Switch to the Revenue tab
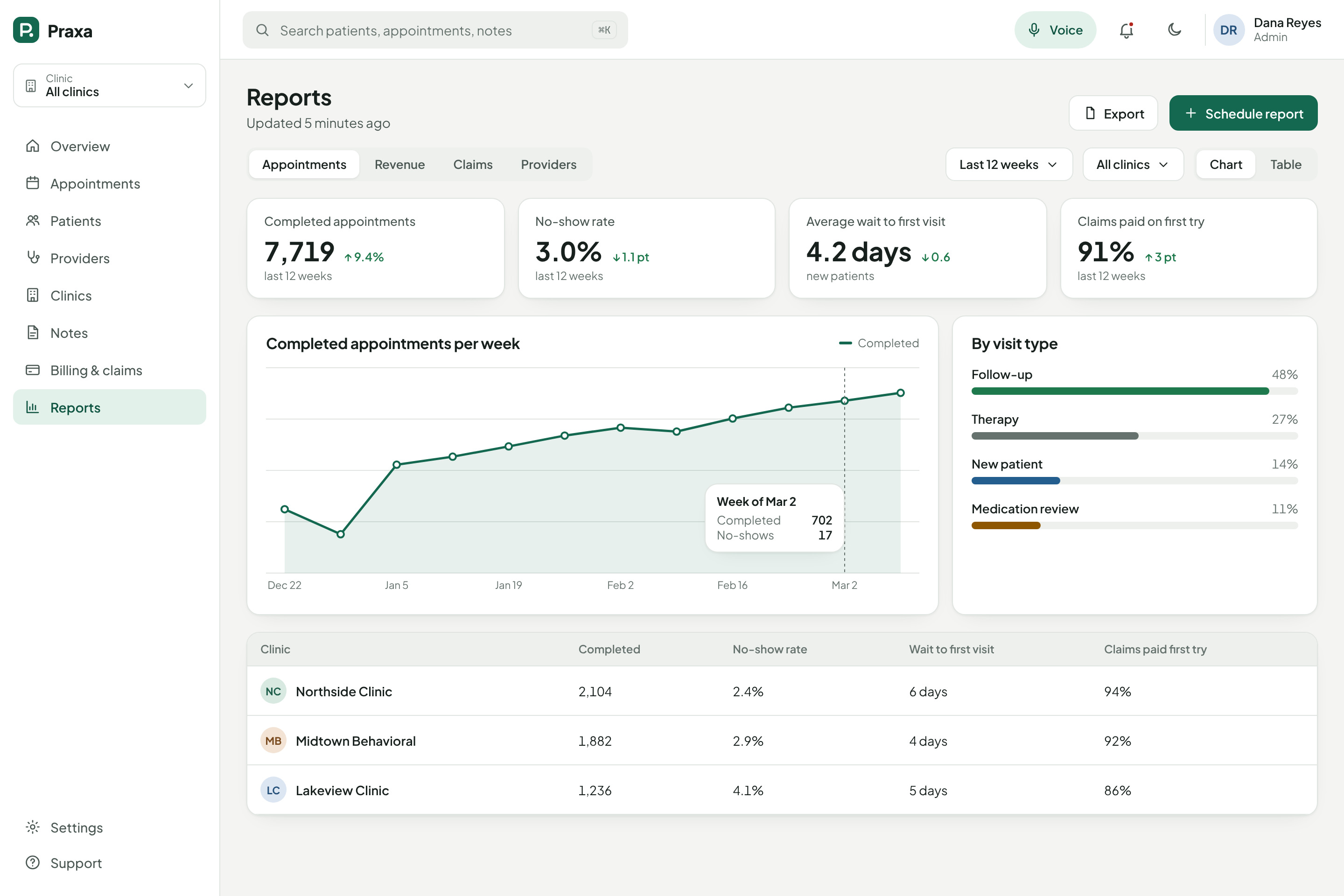The width and height of the screenshot is (1344, 896). [399, 165]
